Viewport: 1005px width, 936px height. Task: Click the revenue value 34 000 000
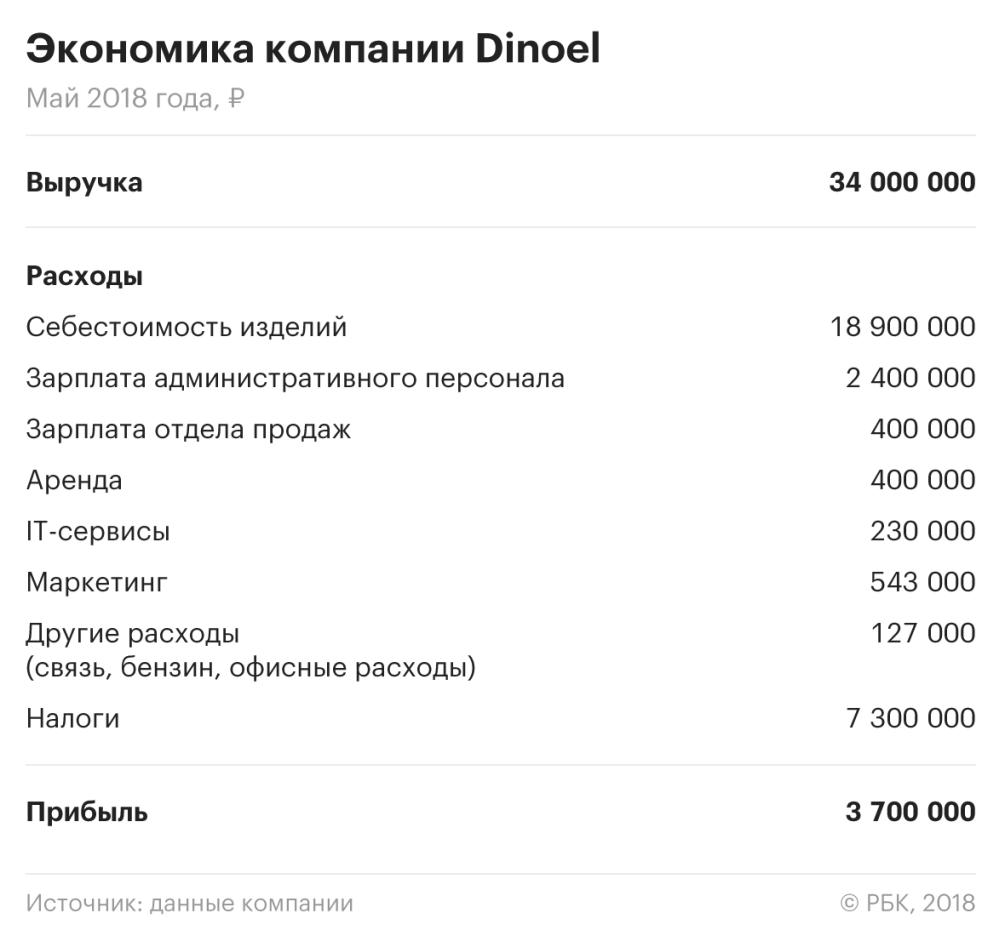(901, 182)
